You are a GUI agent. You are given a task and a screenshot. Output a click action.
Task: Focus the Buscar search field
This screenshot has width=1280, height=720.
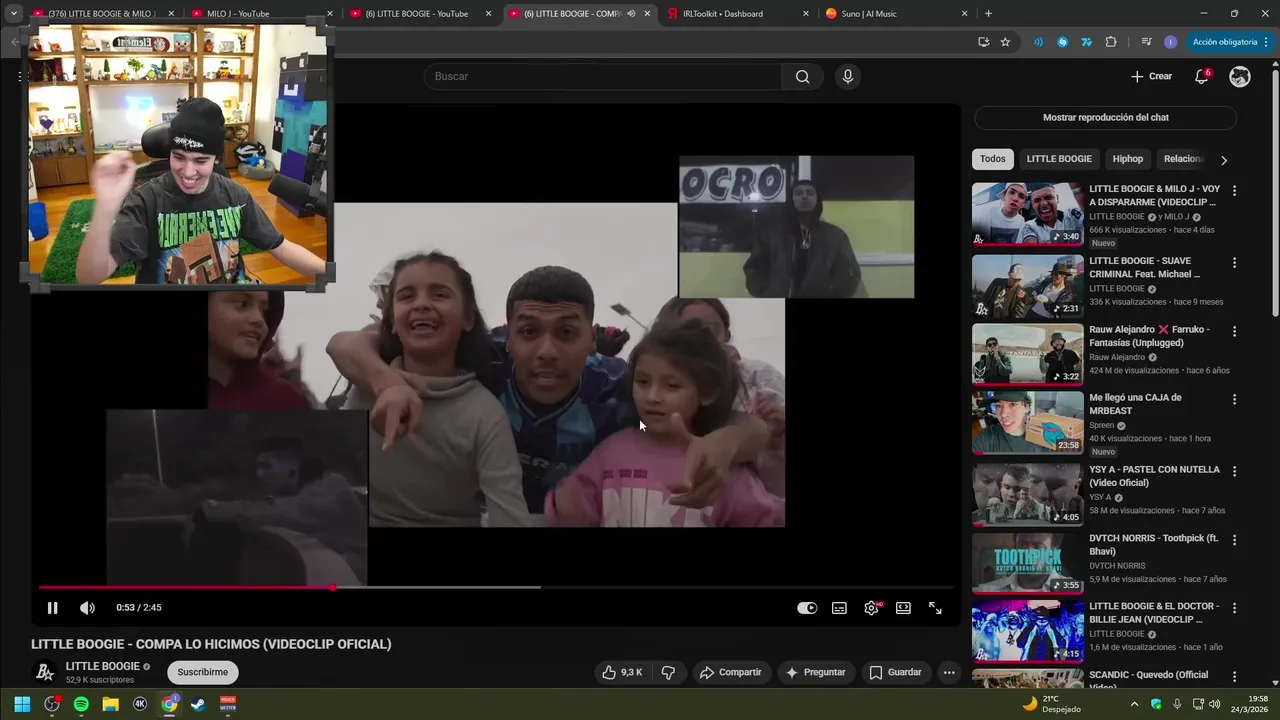pyautogui.click(x=603, y=77)
